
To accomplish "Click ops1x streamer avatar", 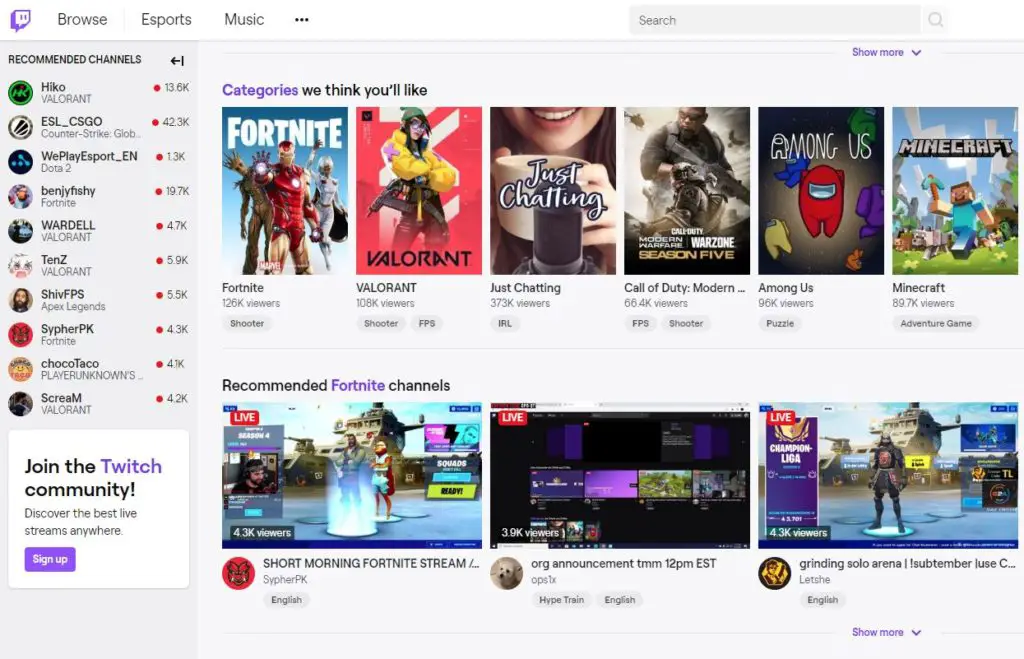I will click(x=507, y=573).
